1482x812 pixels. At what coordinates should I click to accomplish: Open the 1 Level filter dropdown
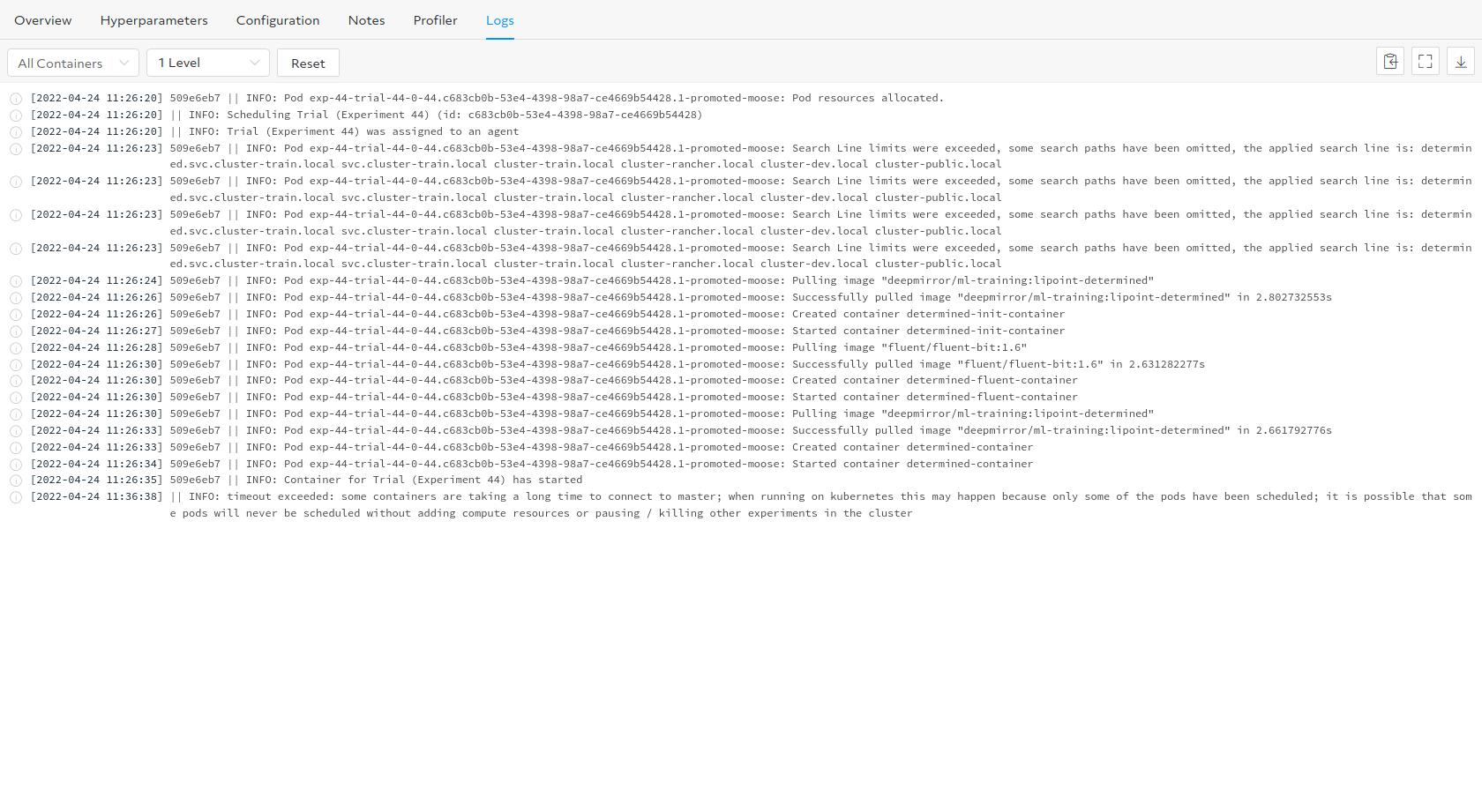point(208,63)
